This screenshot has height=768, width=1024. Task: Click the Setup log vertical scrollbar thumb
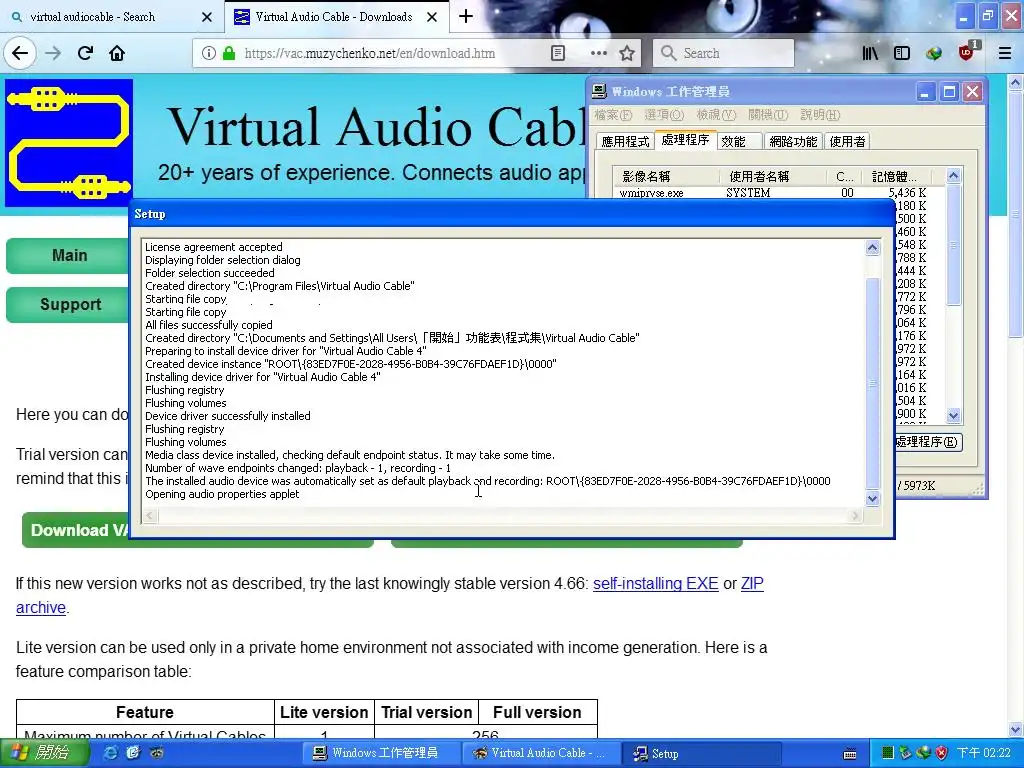[x=872, y=383]
